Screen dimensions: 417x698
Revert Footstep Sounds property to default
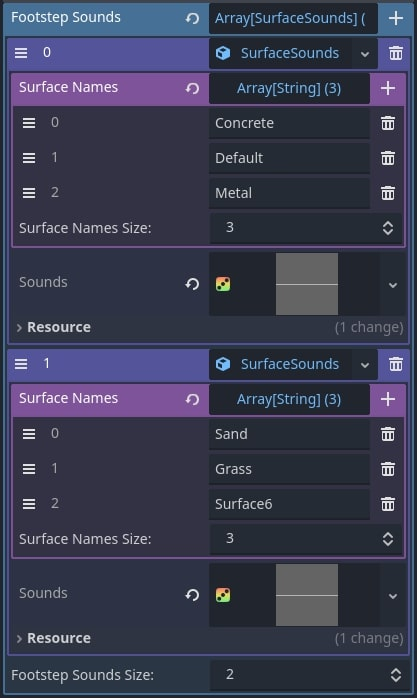192,18
